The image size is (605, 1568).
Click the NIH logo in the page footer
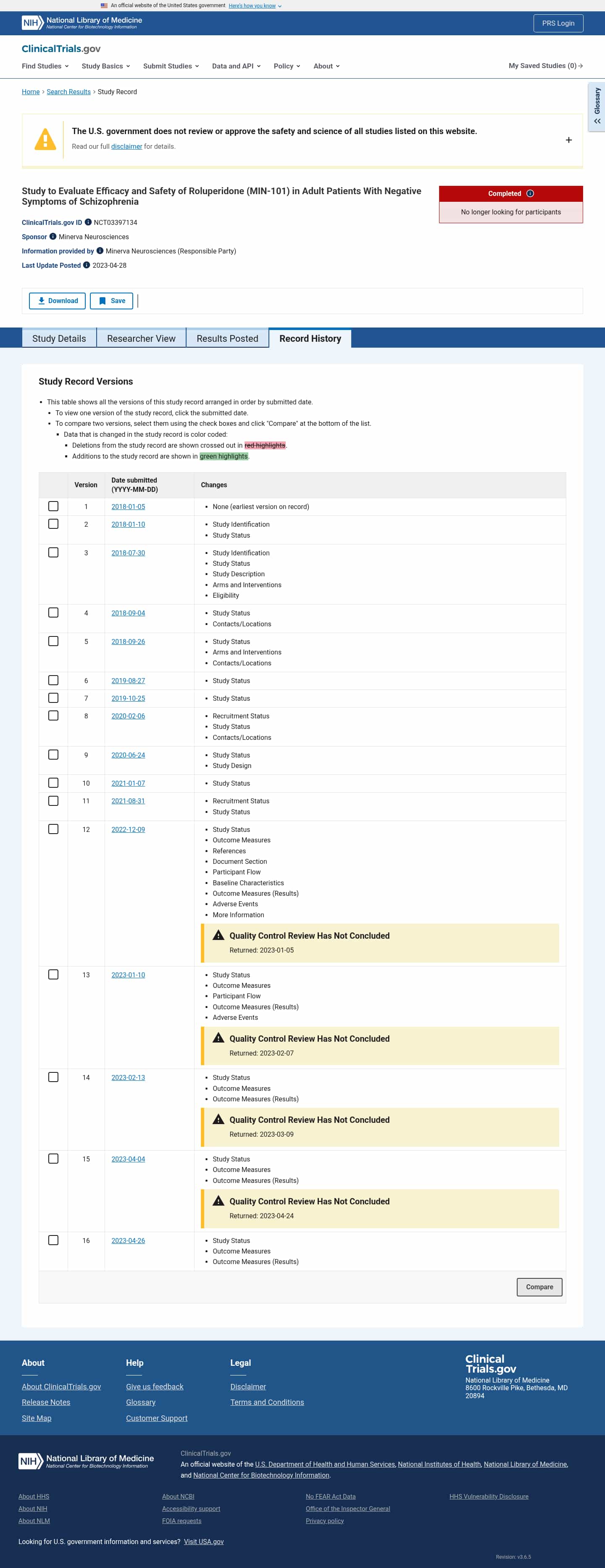coord(86,1461)
